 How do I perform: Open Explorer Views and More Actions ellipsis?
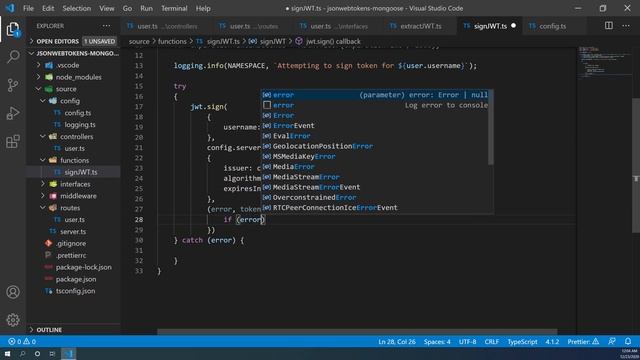pos(107,26)
